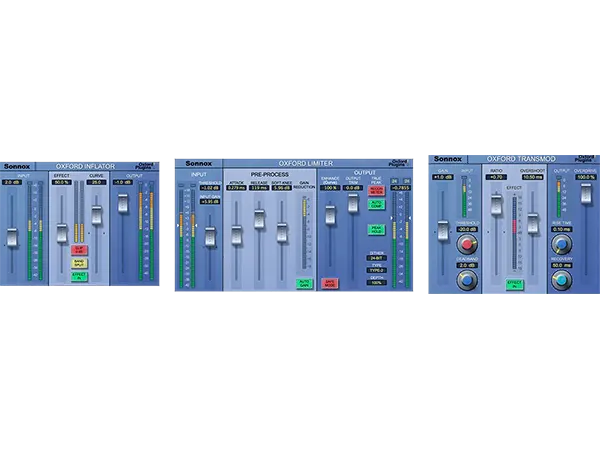Screen dimensions: 600x450
Task: Click Limiter Release value field
Action: (259, 188)
